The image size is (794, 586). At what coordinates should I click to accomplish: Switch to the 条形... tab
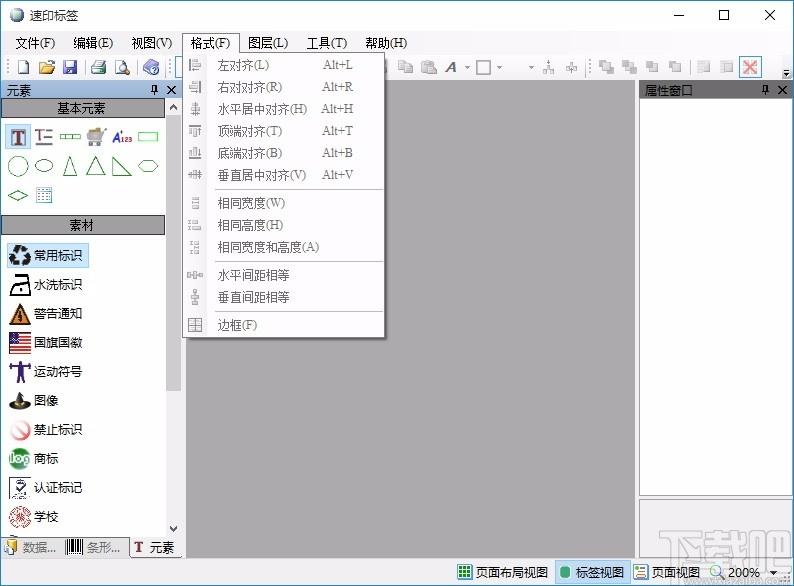tap(94, 548)
